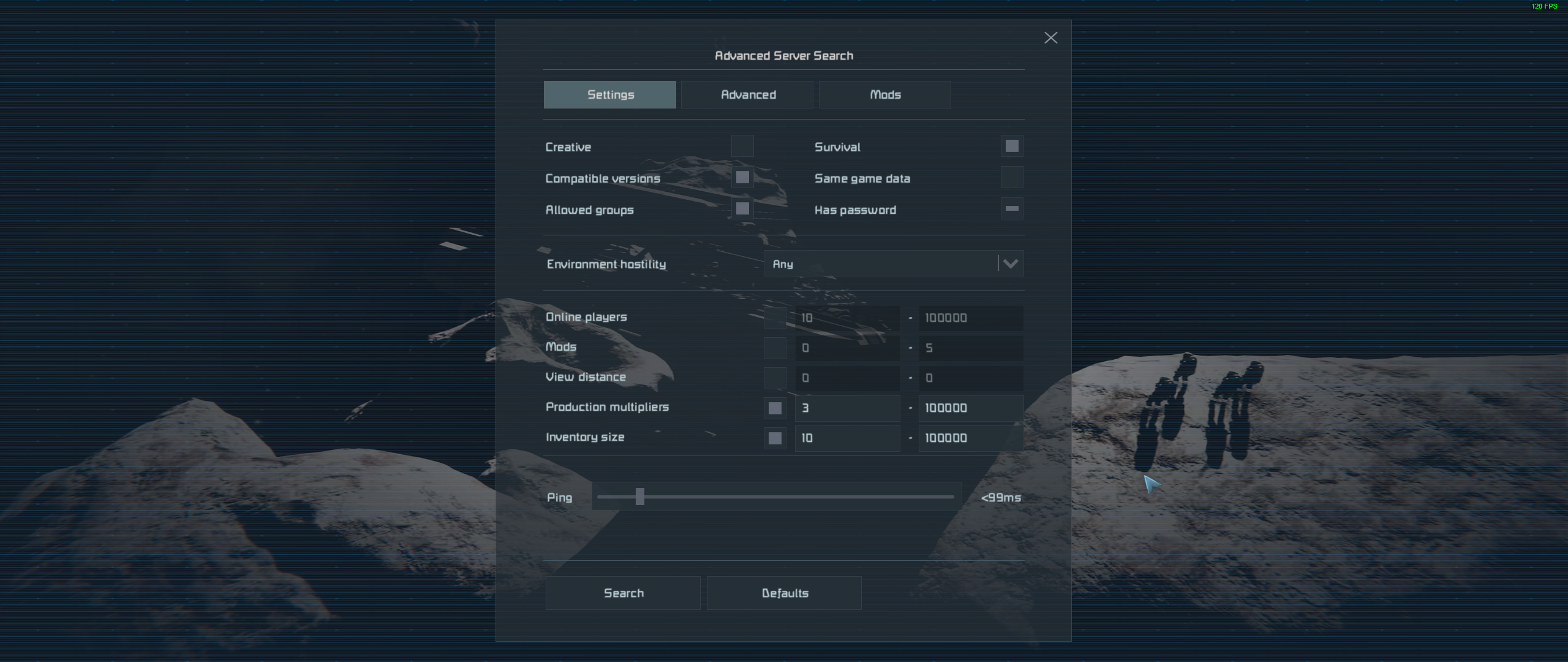This screenshot has width=1568, height=662.
Task: Toggle the Creative checkbox
Action: [x=742, y=146]
